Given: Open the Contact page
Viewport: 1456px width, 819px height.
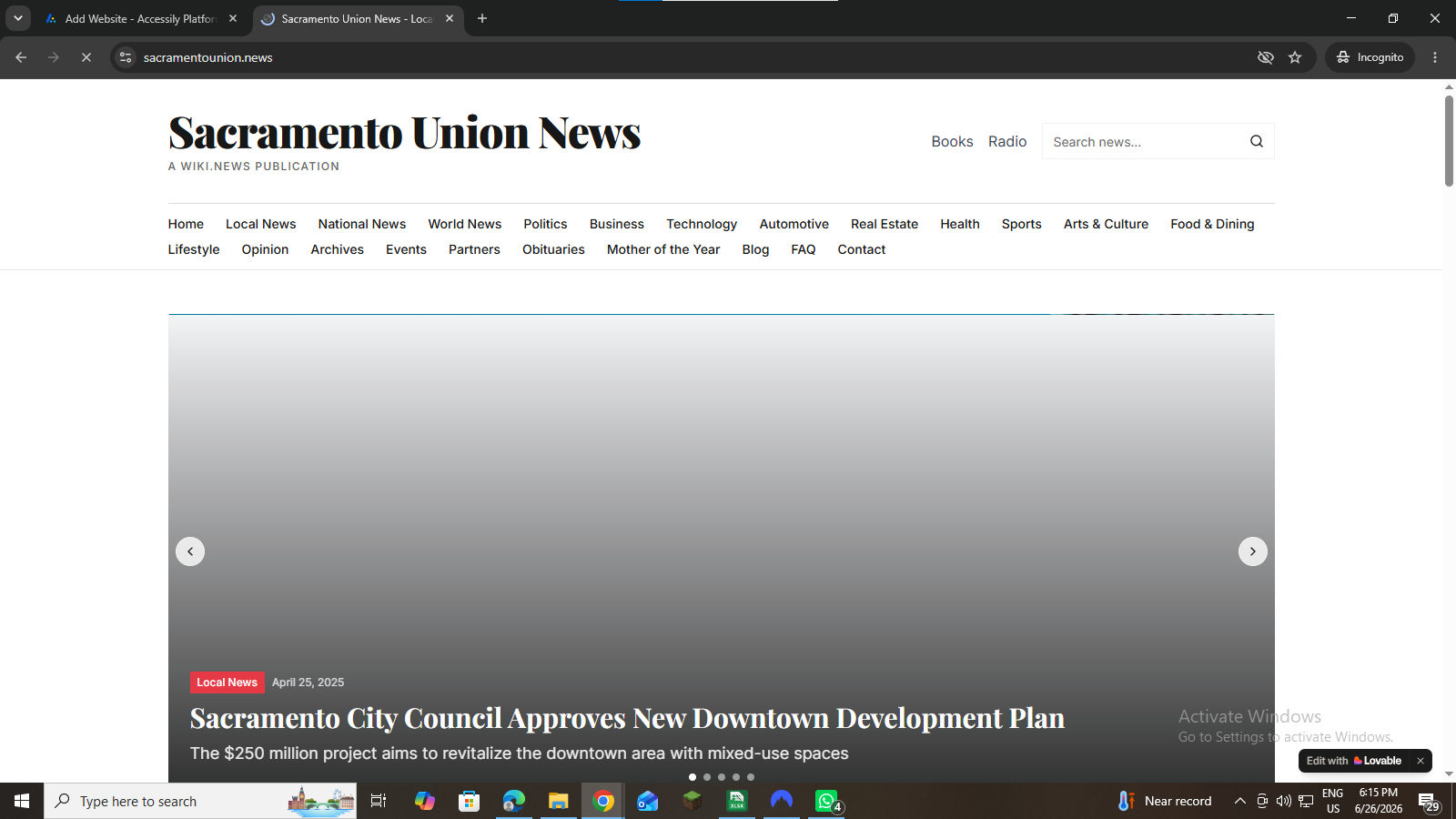Looking at the screenshot, I should click(x=861, y=249).
